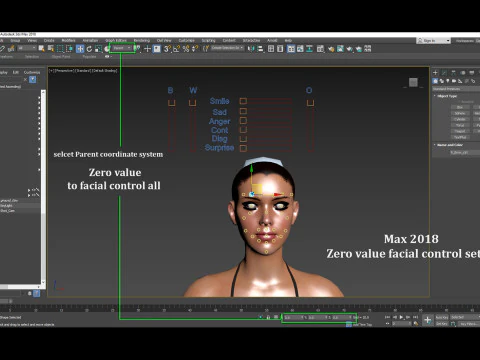Open the Curve Editor from toolbar
This screenshot has width=480, height=360.
300,49
